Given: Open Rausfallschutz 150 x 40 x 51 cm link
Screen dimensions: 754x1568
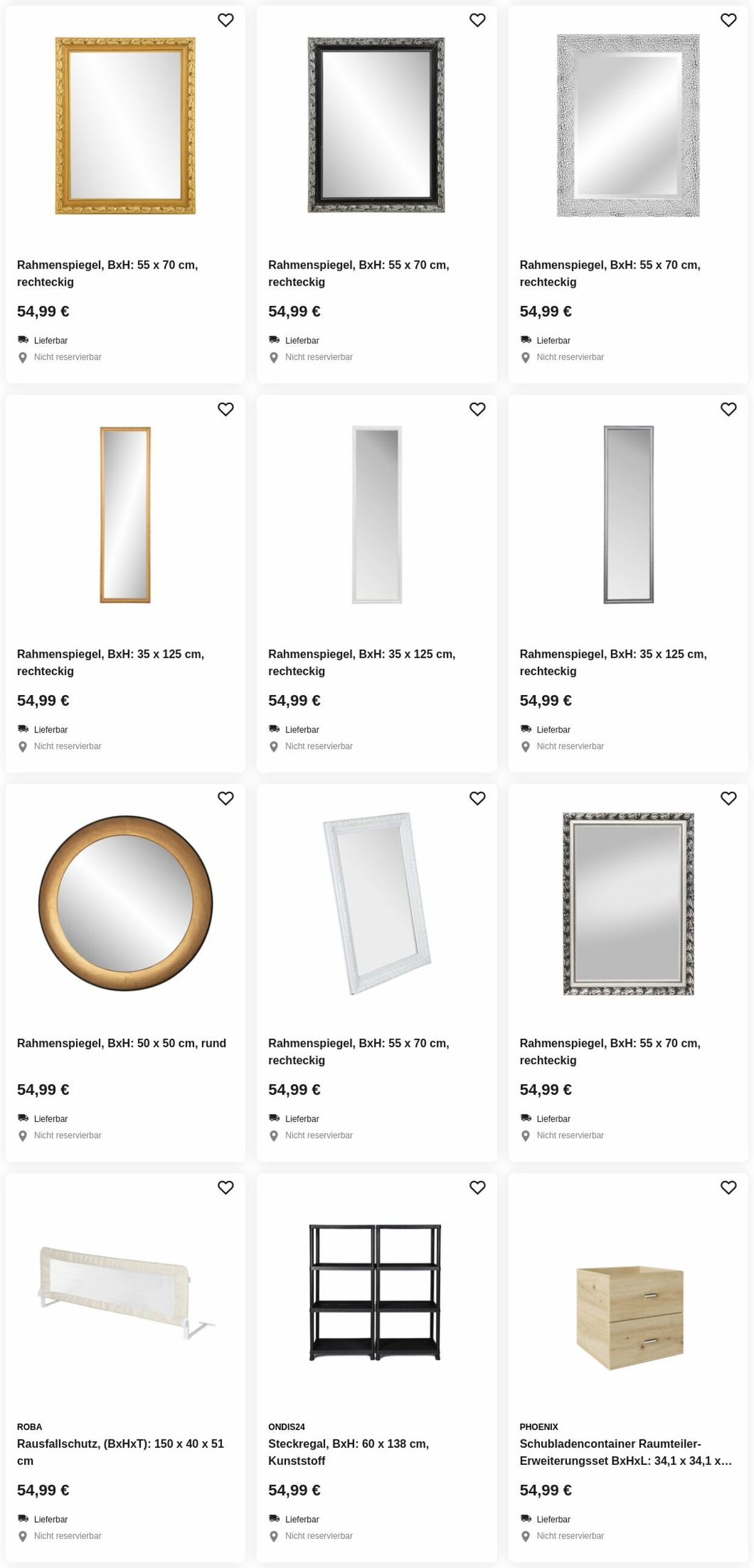Looking at the screenshot, I should 120,1452.
